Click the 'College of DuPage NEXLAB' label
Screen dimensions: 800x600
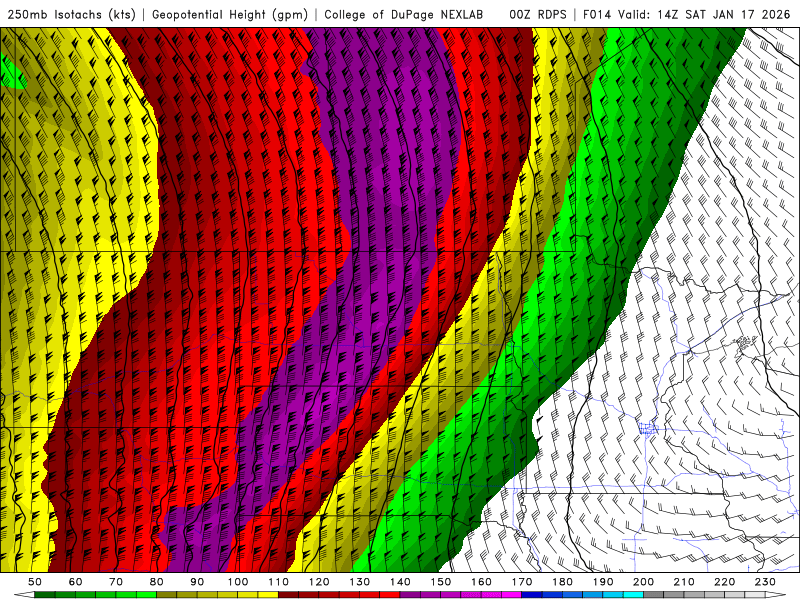[404, 15]
